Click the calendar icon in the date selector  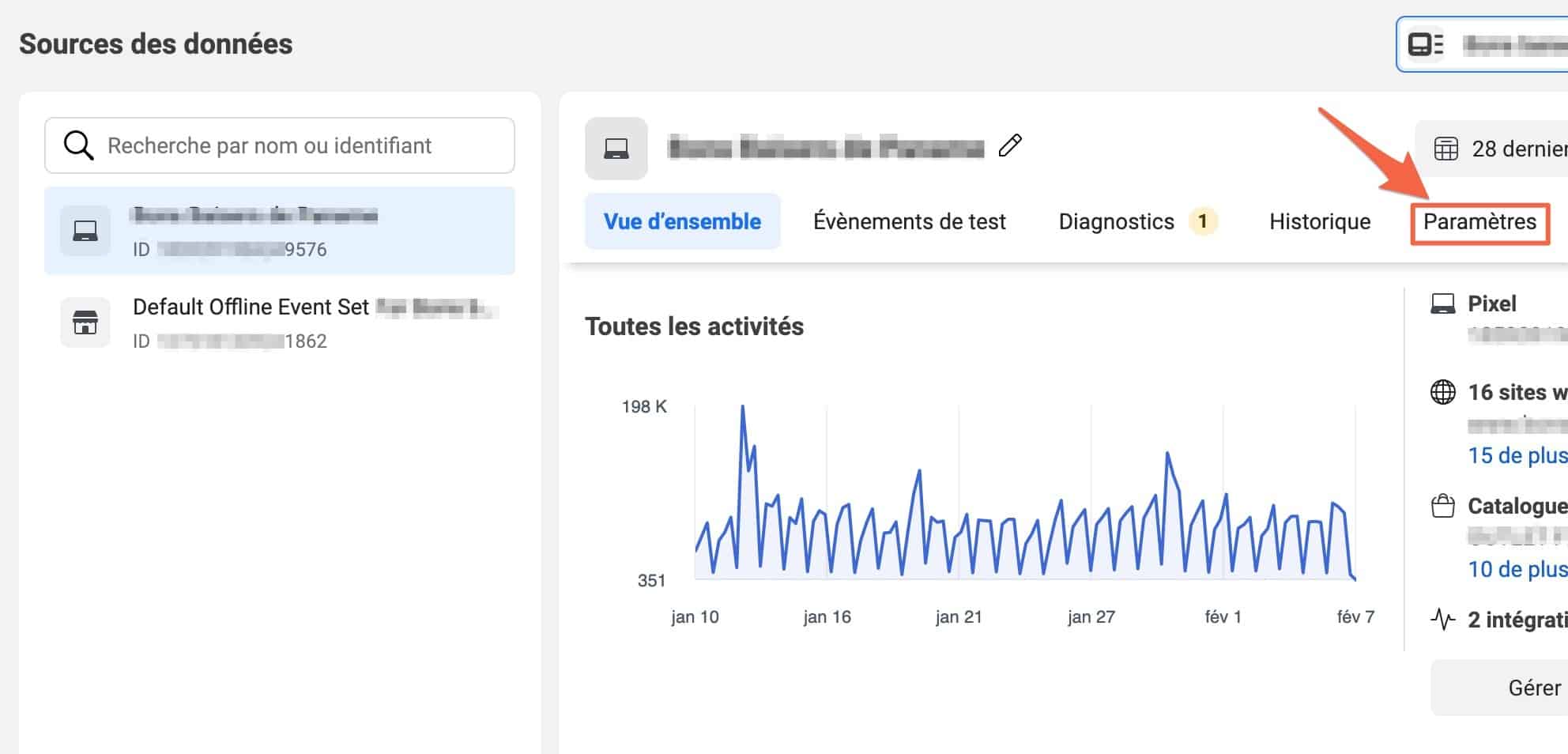point(1446,149)
